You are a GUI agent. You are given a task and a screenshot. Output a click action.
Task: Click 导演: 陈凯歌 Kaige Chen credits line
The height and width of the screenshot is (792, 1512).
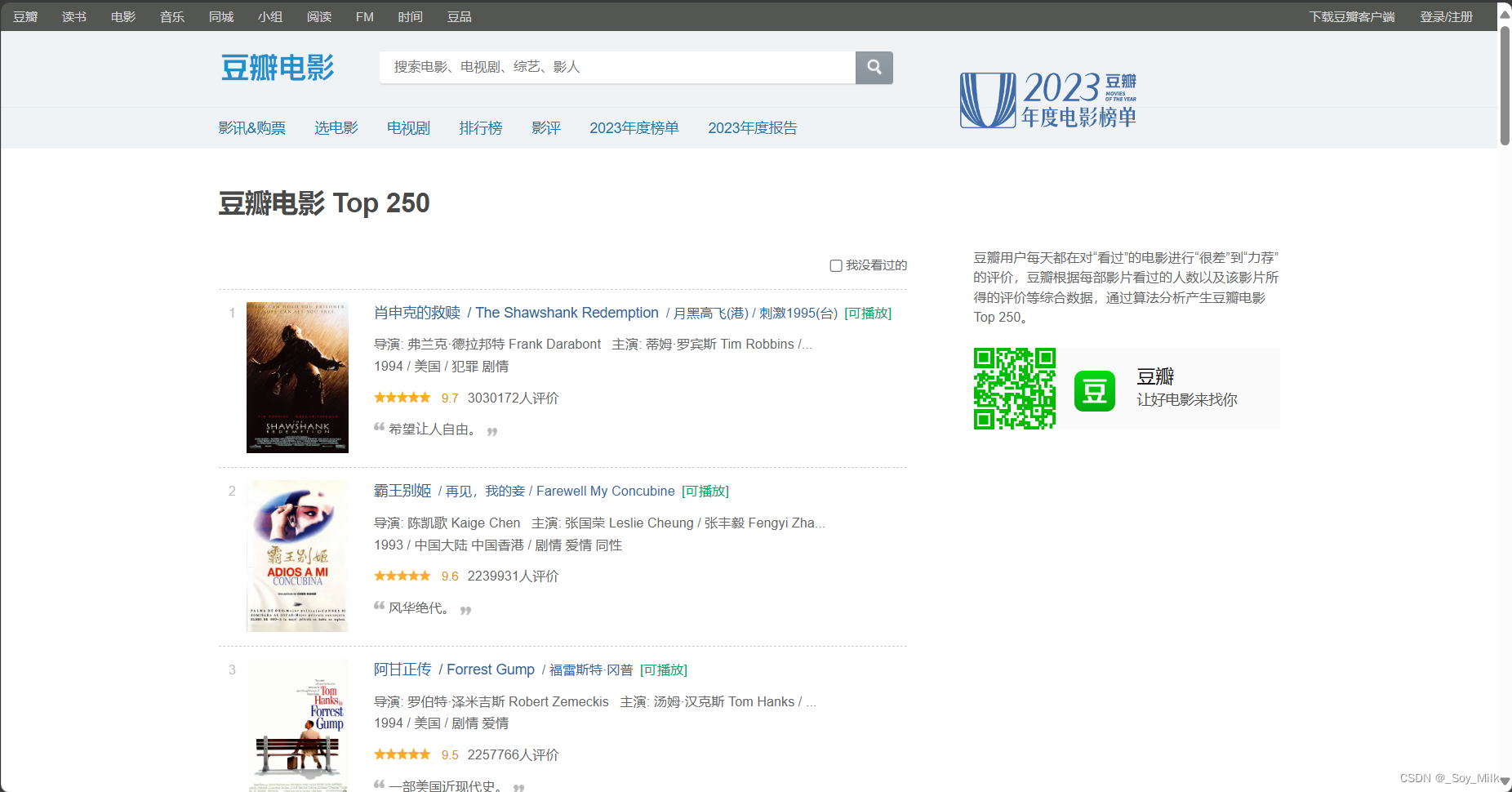click(x=599, y=523)
